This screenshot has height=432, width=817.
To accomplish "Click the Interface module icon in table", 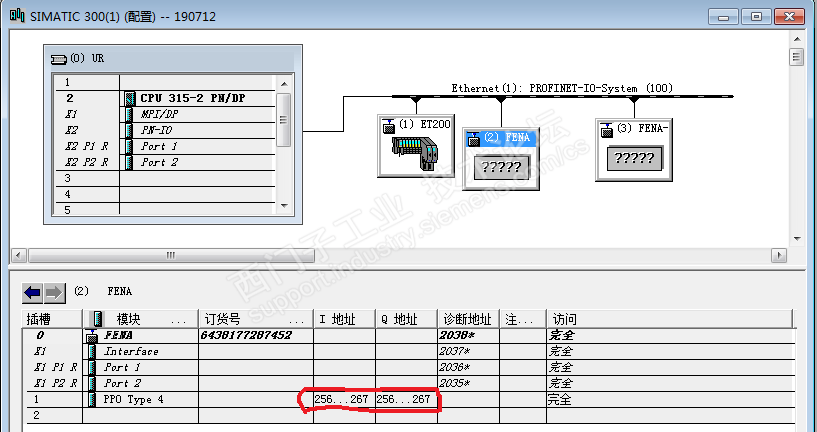I will (x=92, y=352).
